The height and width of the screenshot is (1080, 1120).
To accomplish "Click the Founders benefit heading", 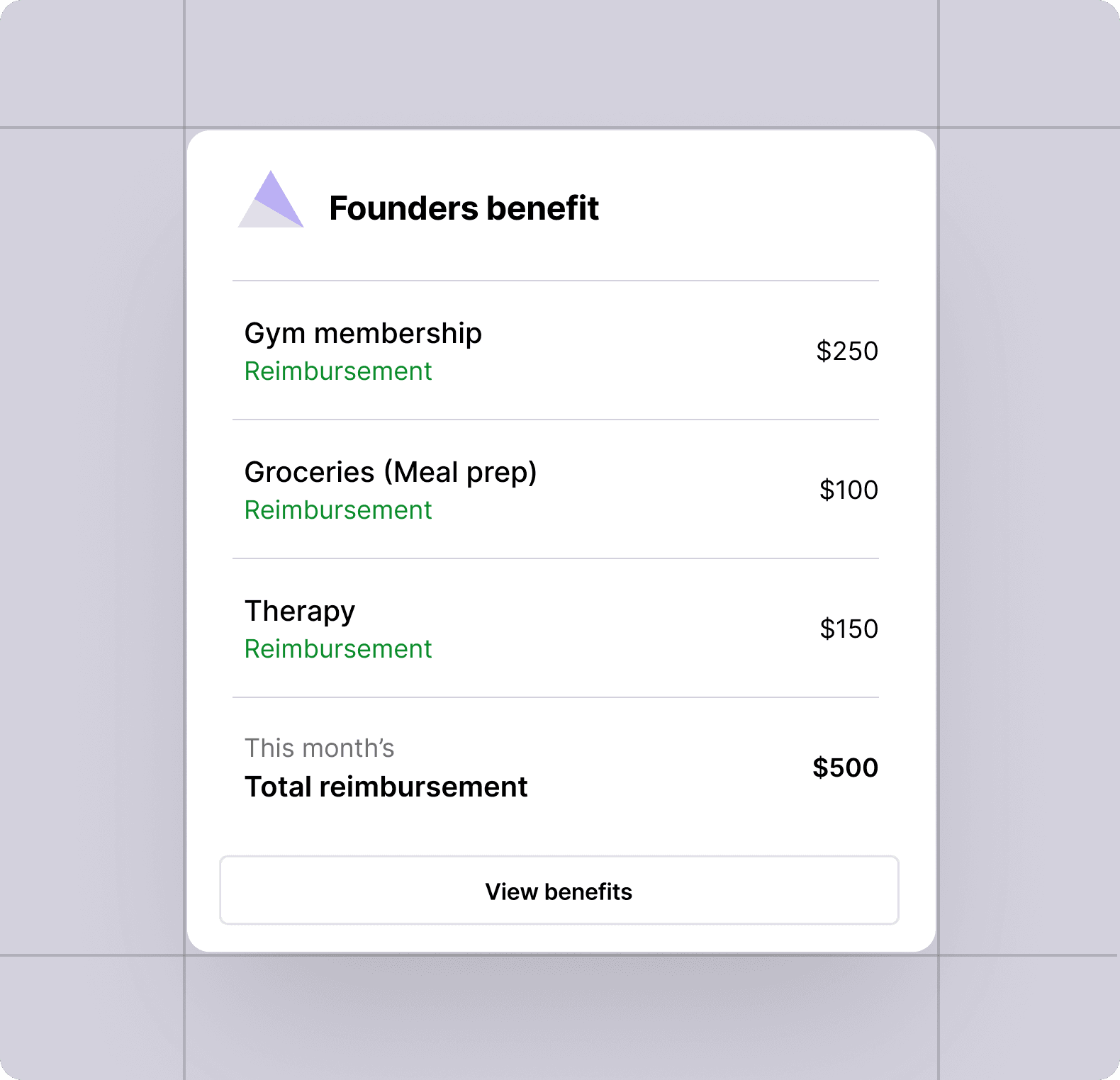I will [x=464, y=208].
